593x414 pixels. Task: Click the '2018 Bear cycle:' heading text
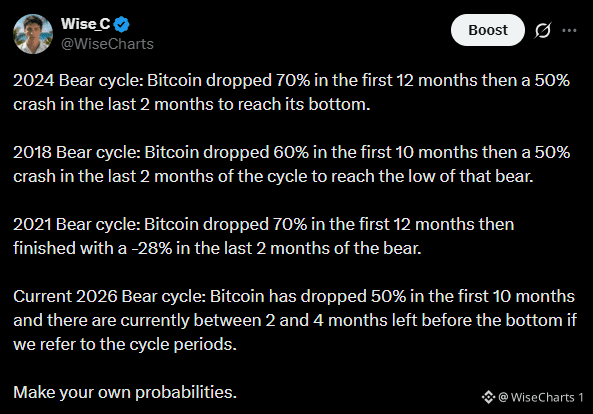[x=77, y=153]
